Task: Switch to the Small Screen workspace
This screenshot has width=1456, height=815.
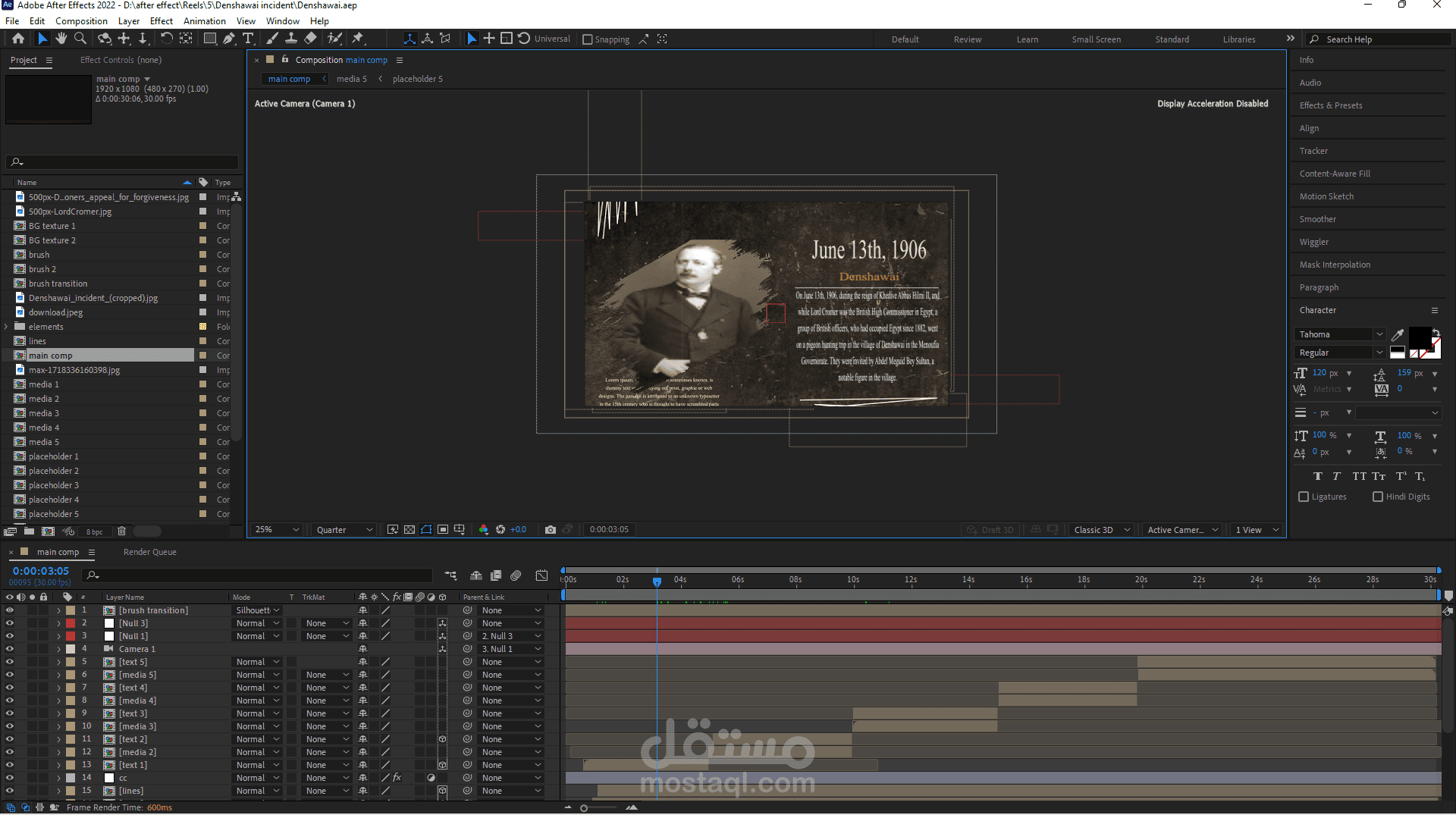Action: 1096,39
